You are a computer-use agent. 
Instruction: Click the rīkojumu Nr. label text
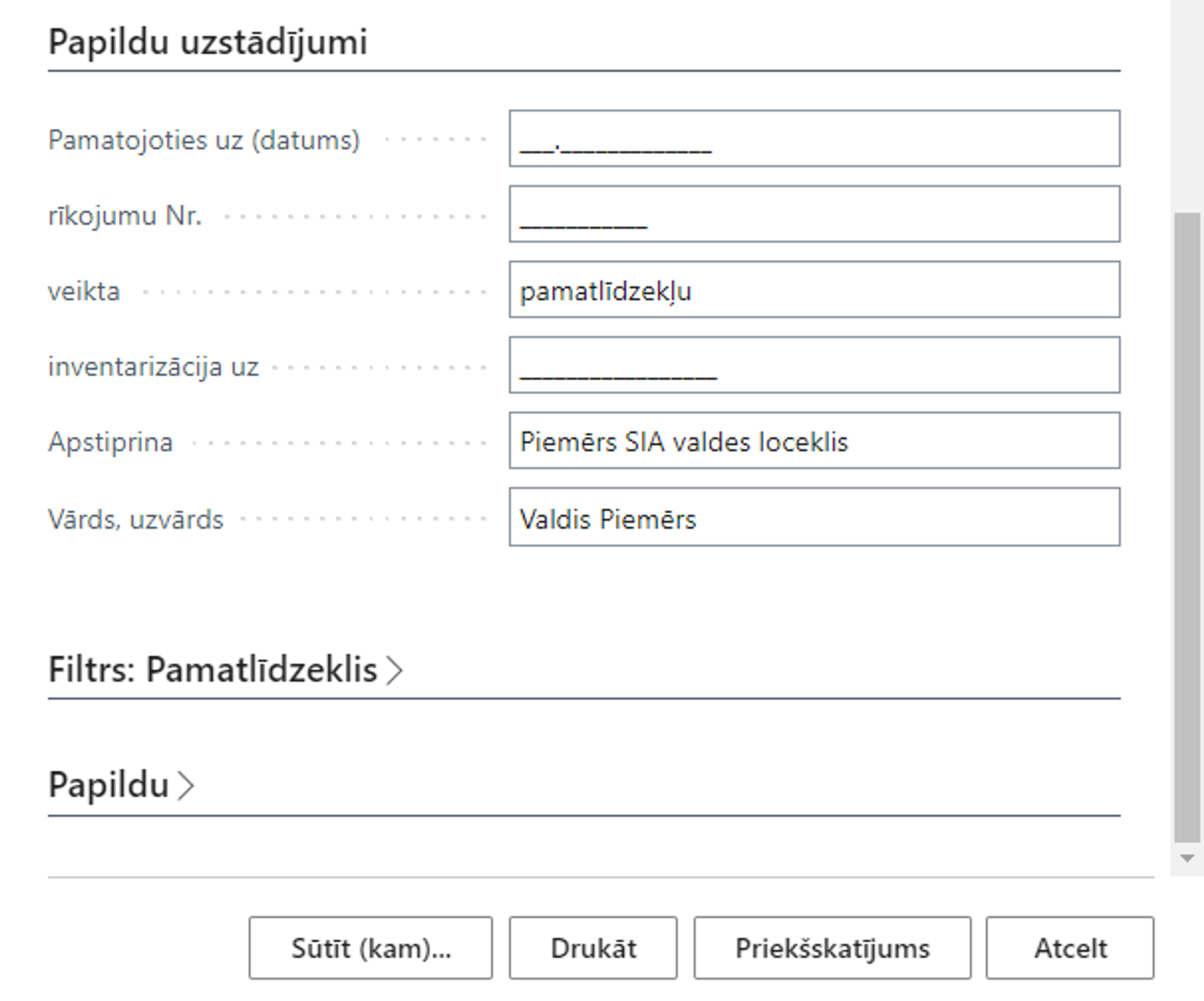[125, 215]
